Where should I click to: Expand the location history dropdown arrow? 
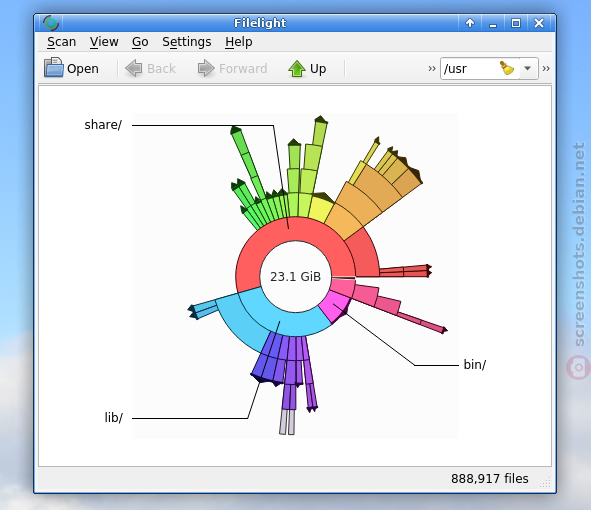click(528, 68)
